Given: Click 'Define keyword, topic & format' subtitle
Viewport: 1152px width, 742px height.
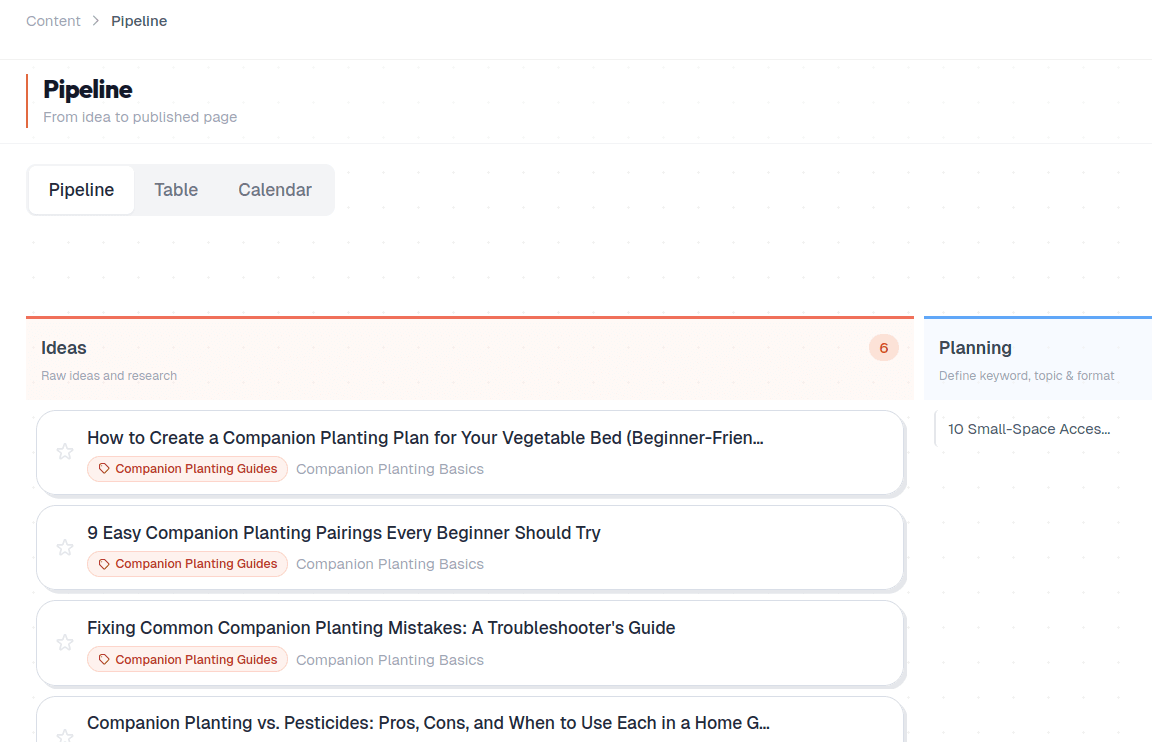Looking at the screenshot, I should pos(1026,376).
